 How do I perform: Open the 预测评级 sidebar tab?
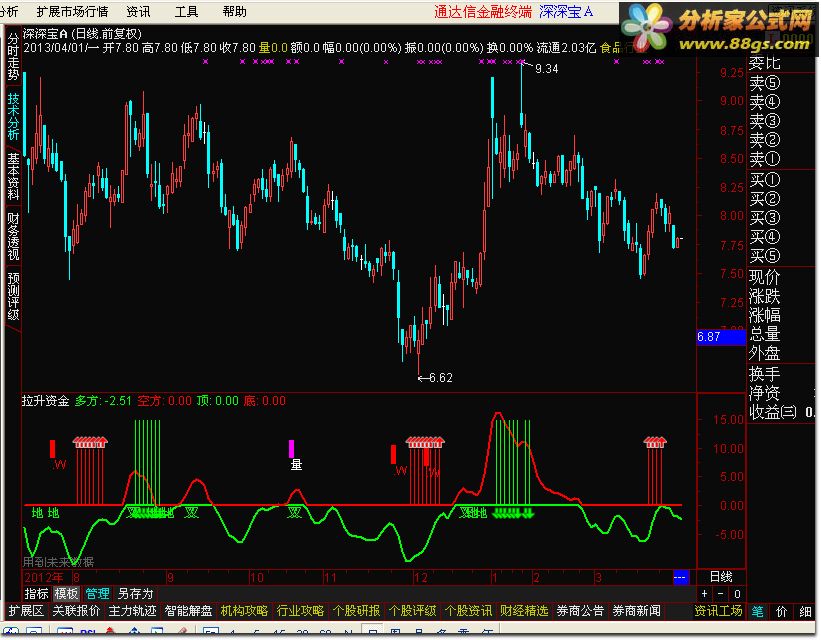(13, 296)
